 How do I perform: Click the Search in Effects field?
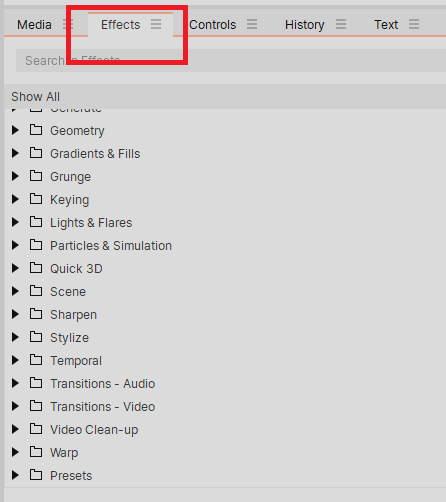click(x=231, y=61)
